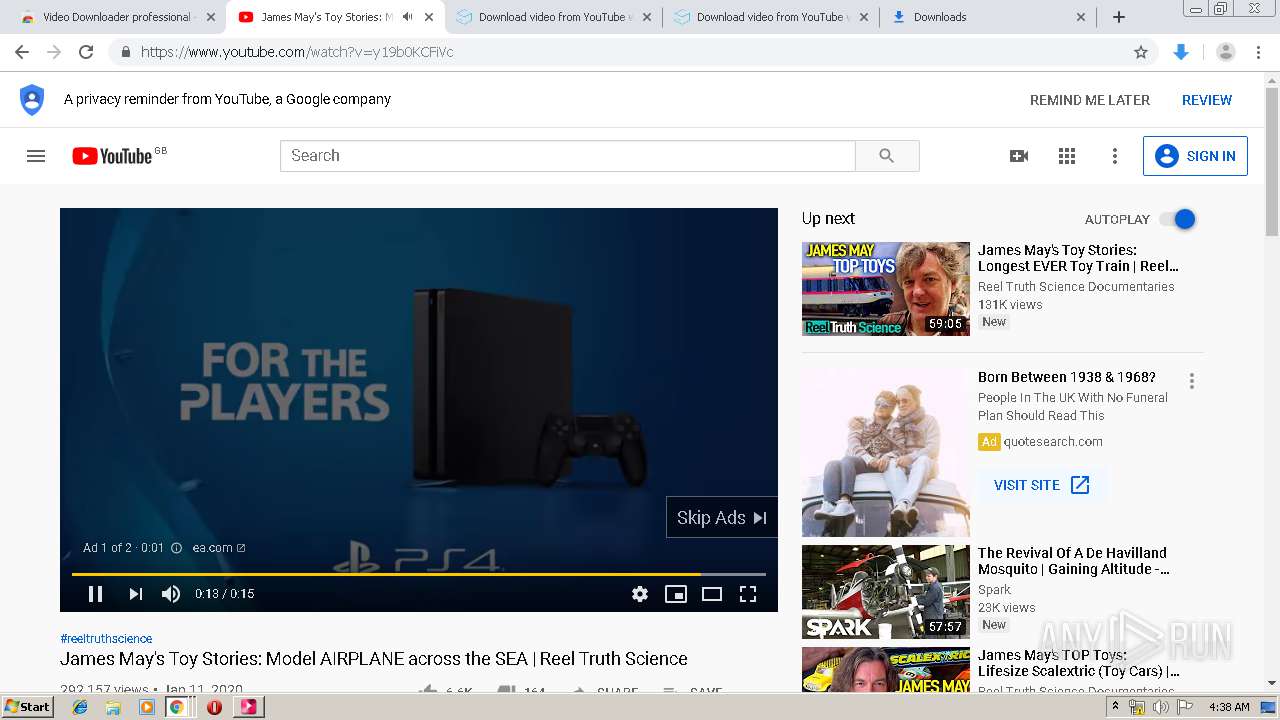Open The Revival Of A De Havilland Mosquito title

click(1073, 561)
